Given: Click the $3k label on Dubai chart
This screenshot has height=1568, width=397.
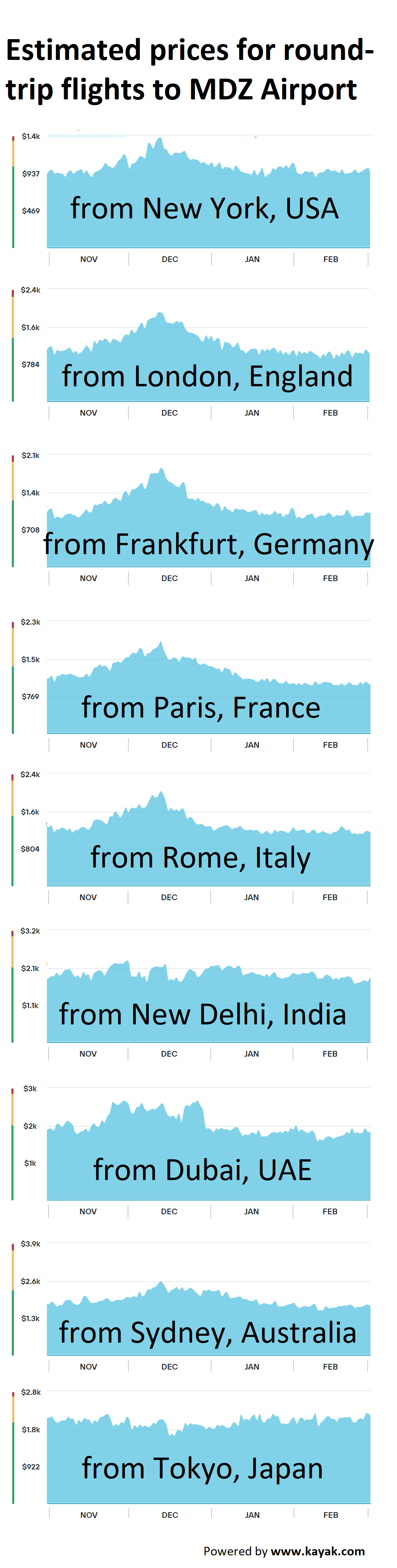Looking at the screenshot, I should pyautogui.click(x=31, y=1088).
